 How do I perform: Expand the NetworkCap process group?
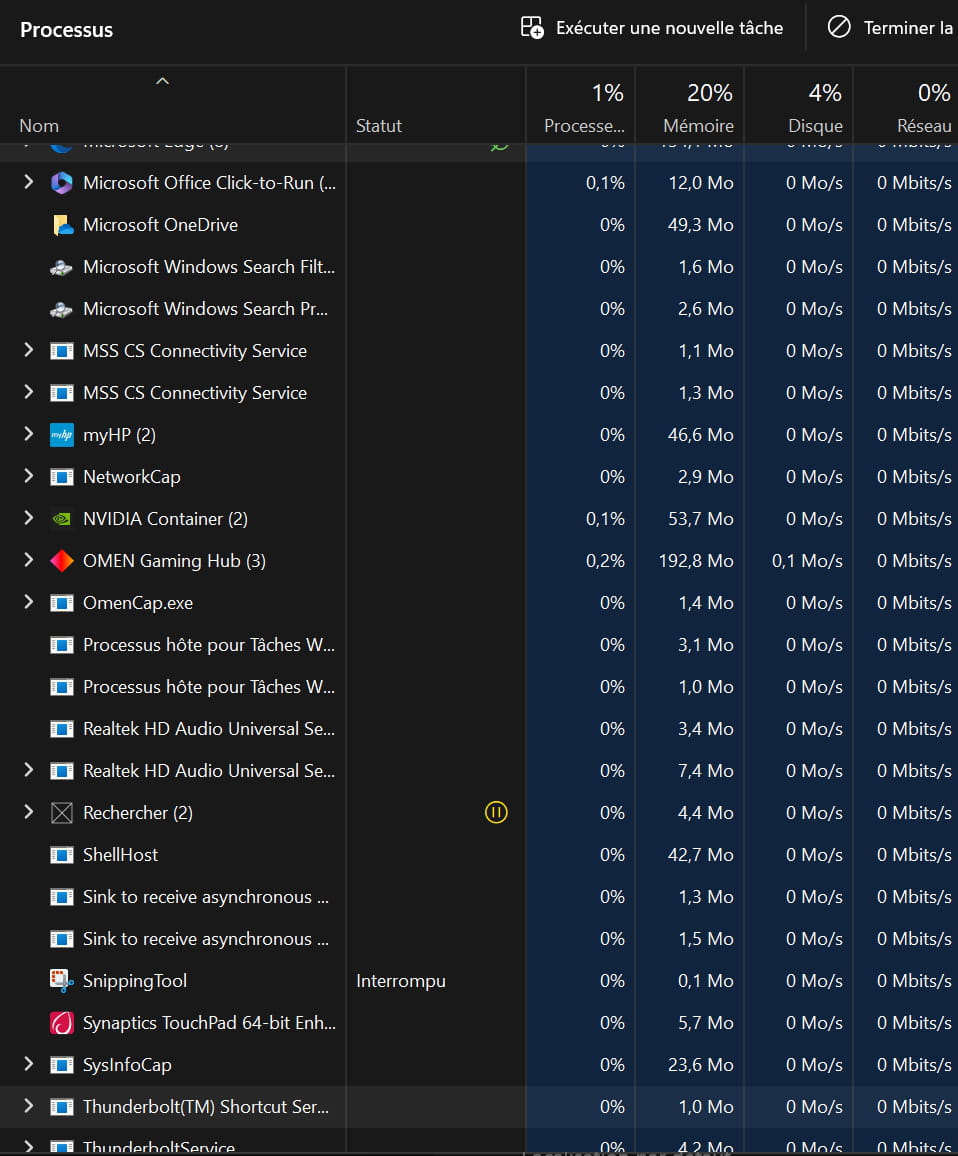tap(28, 476)
